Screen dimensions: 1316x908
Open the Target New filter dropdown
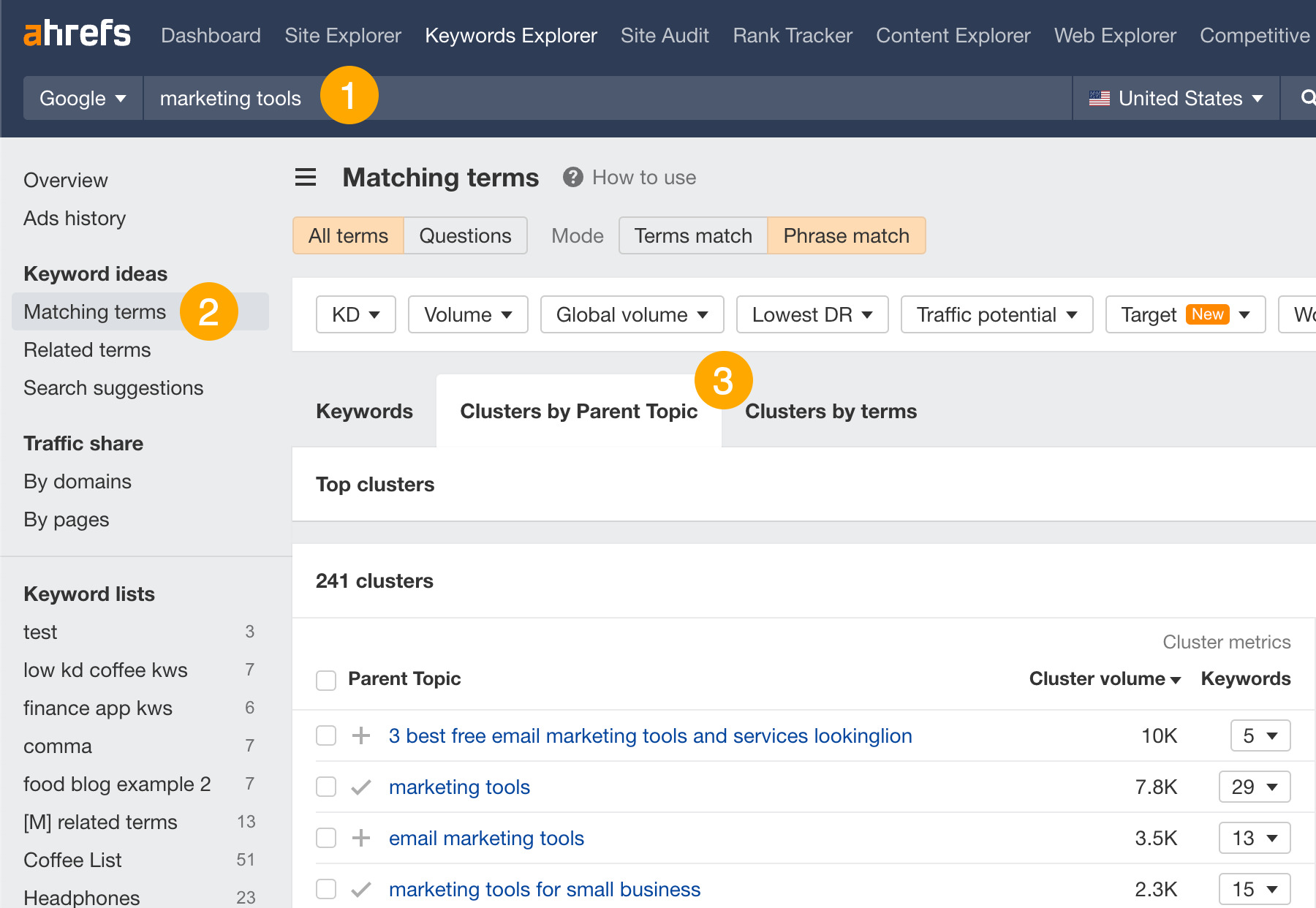[1186, 314]
